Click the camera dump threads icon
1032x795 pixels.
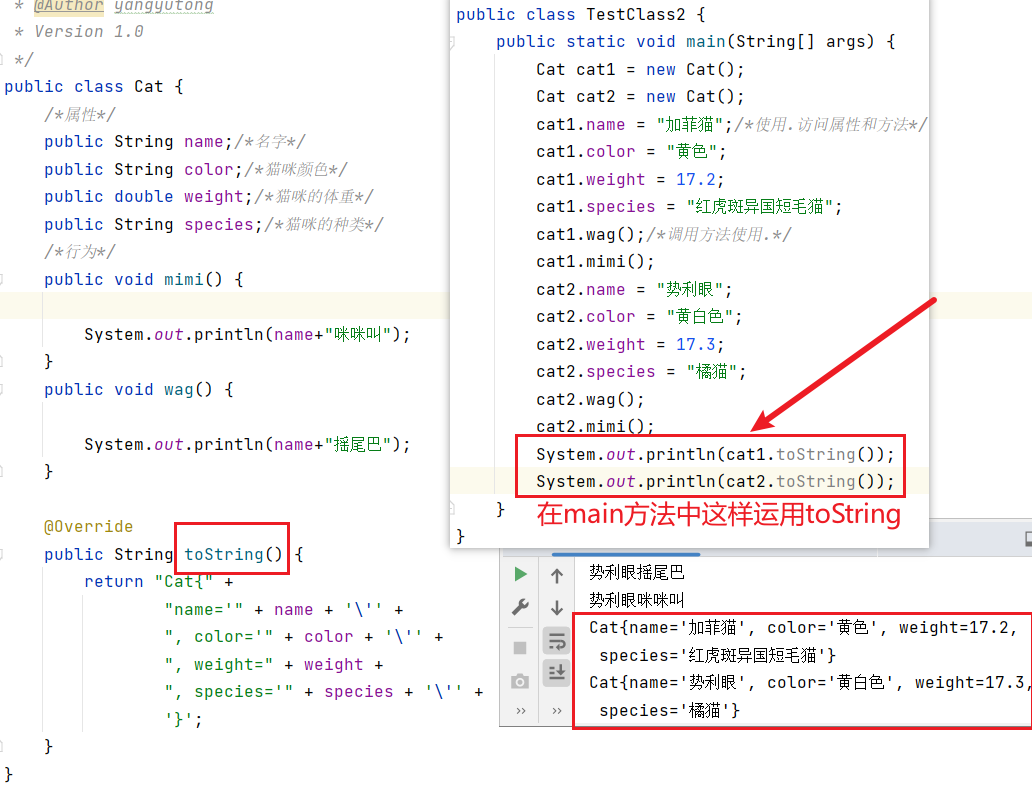[x=520, y=681]
